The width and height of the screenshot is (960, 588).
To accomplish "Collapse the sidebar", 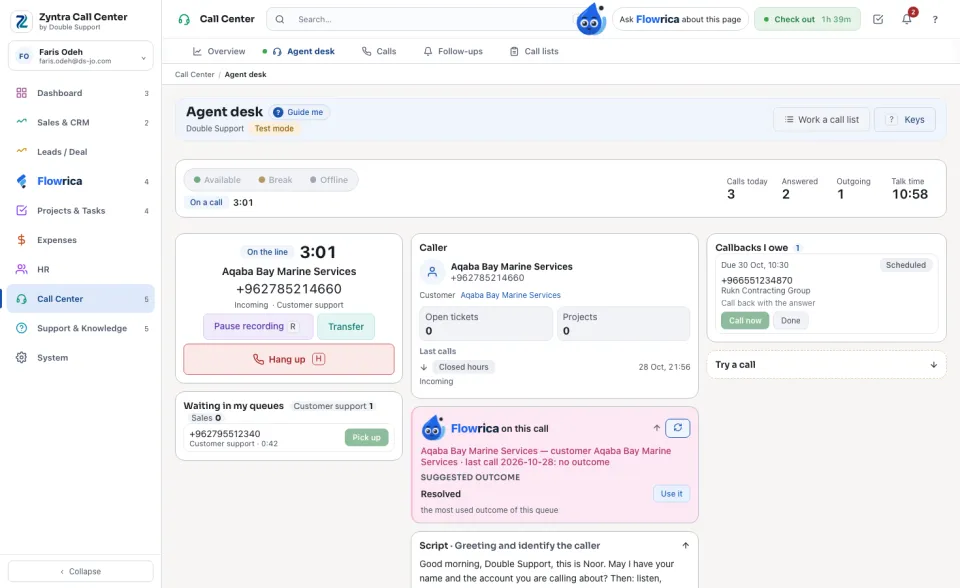I will coord(81,571).
